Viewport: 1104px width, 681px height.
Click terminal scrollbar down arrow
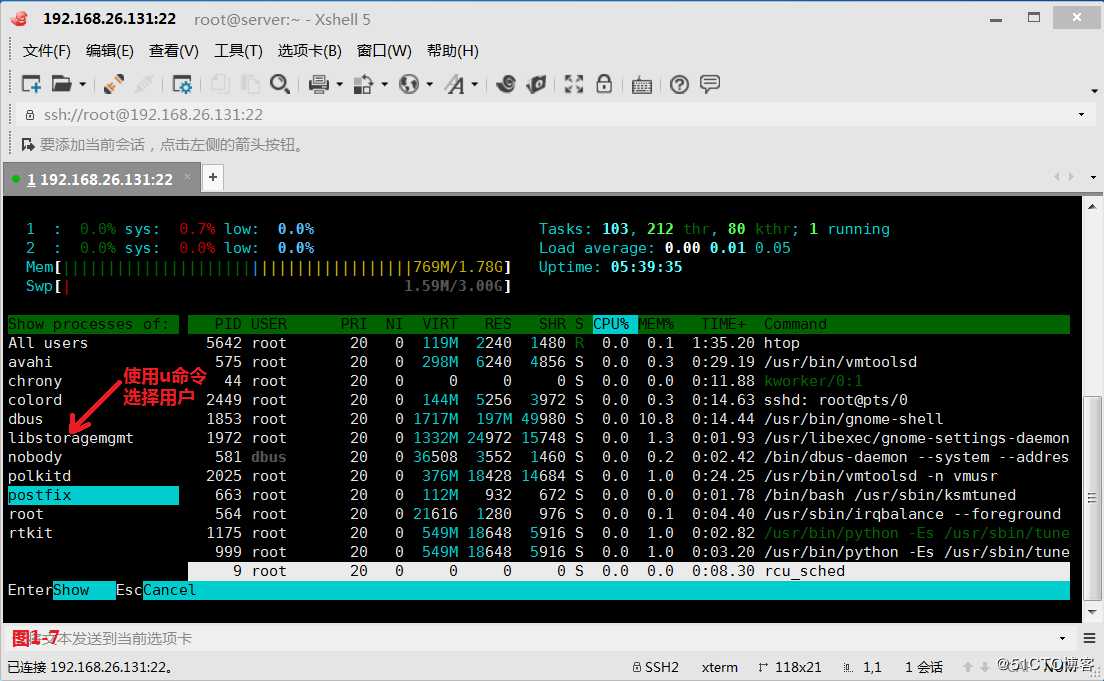[x=1092, y=611]
